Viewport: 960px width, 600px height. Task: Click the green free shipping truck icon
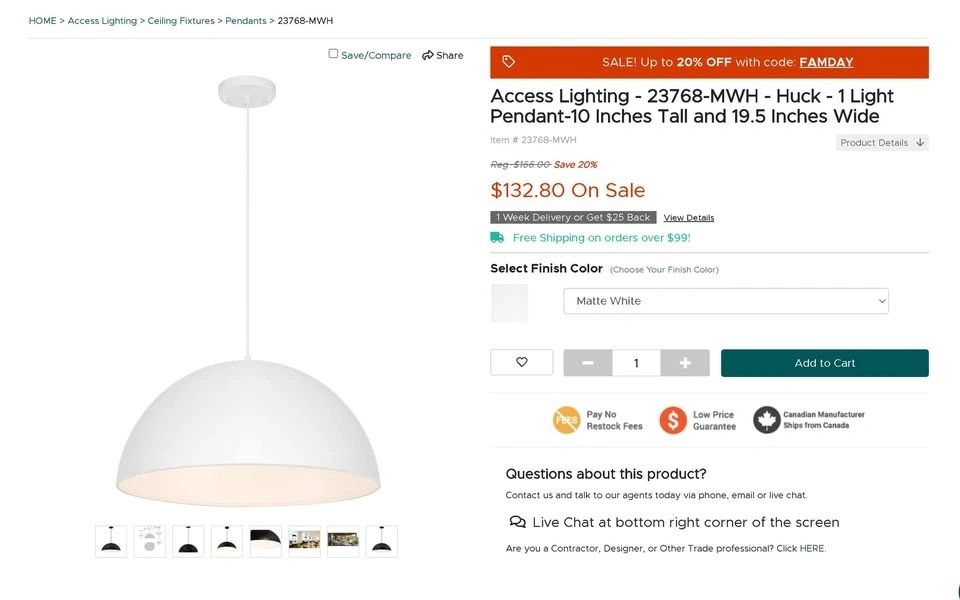click(x=497, y=238)
